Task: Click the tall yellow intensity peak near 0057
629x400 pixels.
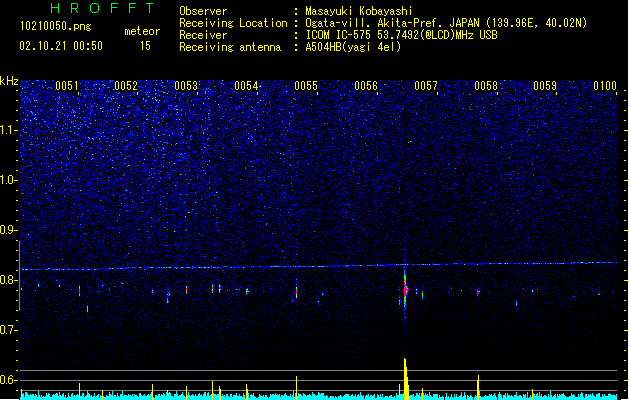Action: pos(406,379)
